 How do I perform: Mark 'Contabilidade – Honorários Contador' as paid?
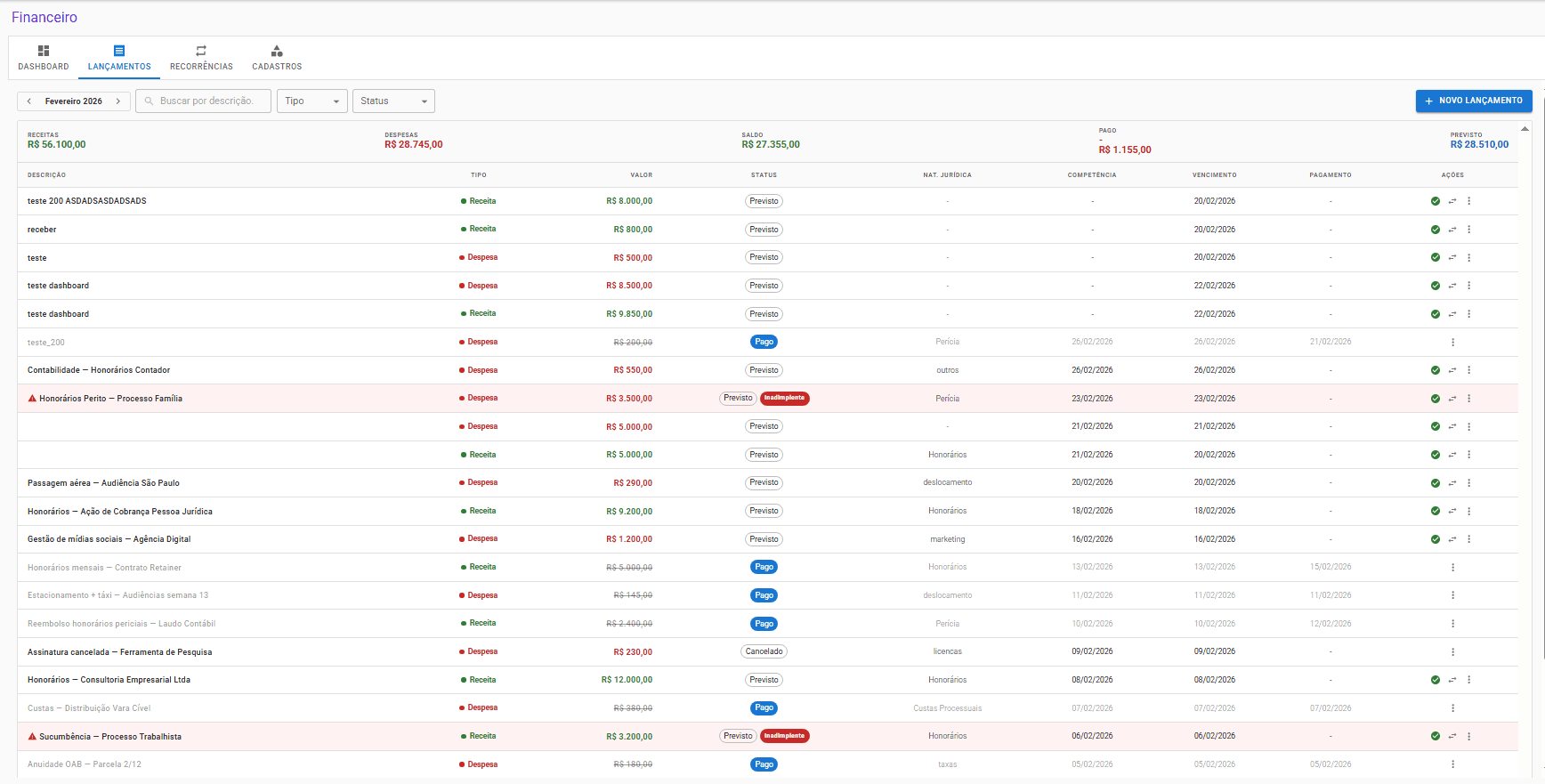[1436, 370]
